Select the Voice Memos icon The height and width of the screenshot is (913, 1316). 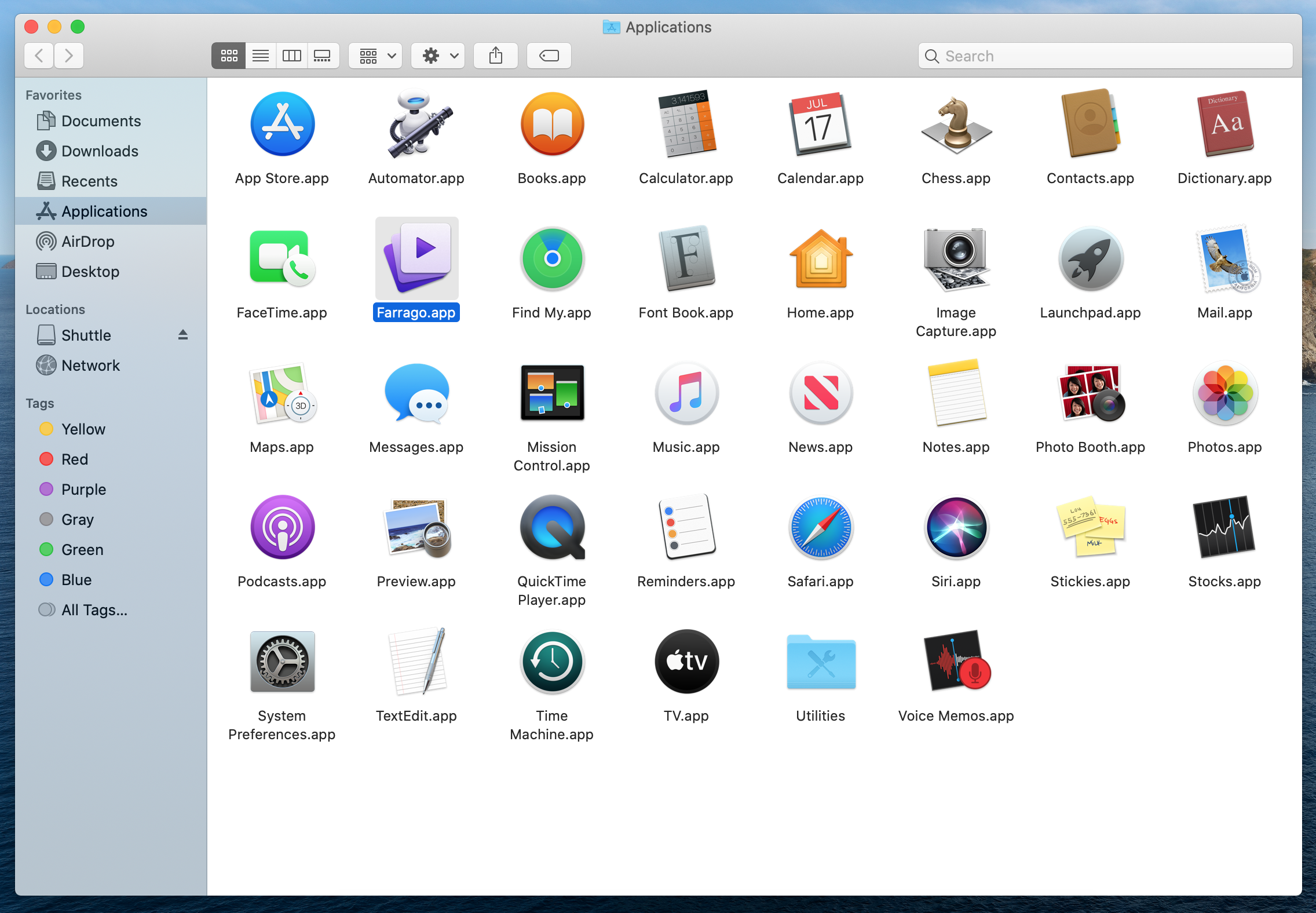(956, 662)
